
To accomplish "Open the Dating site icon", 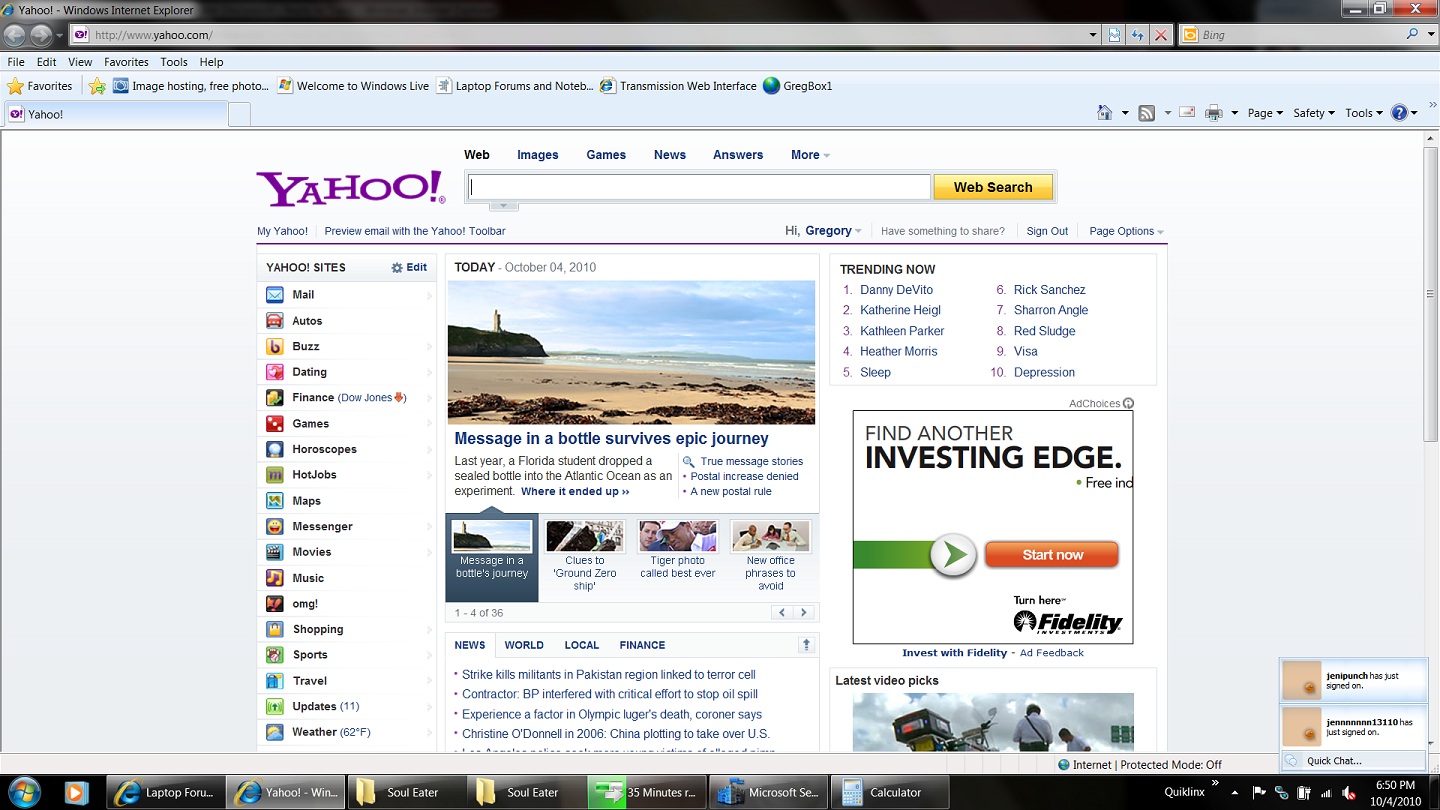I will tap(274, 372).
